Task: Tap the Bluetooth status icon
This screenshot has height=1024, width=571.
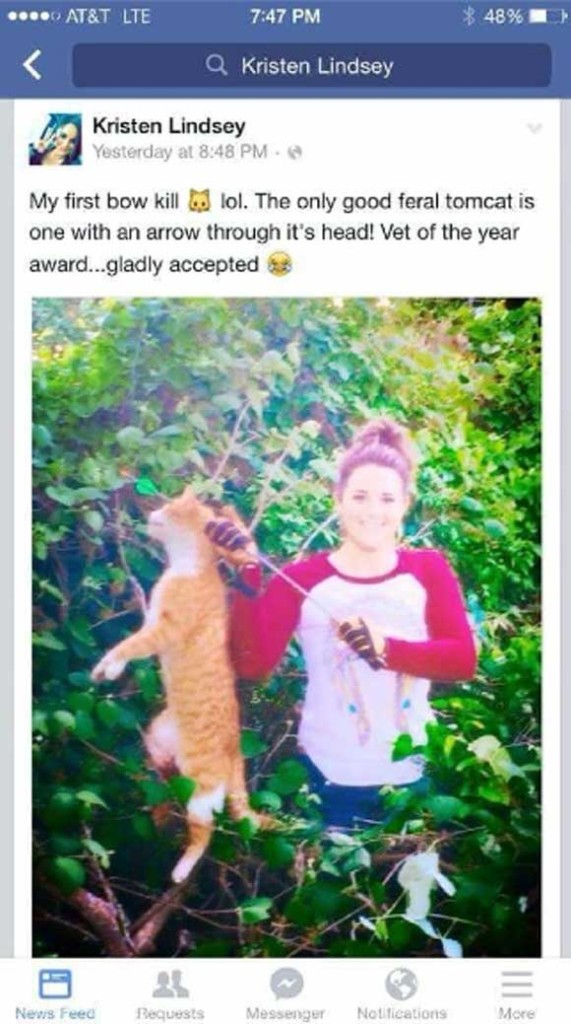Action: [x=468, y=16]
